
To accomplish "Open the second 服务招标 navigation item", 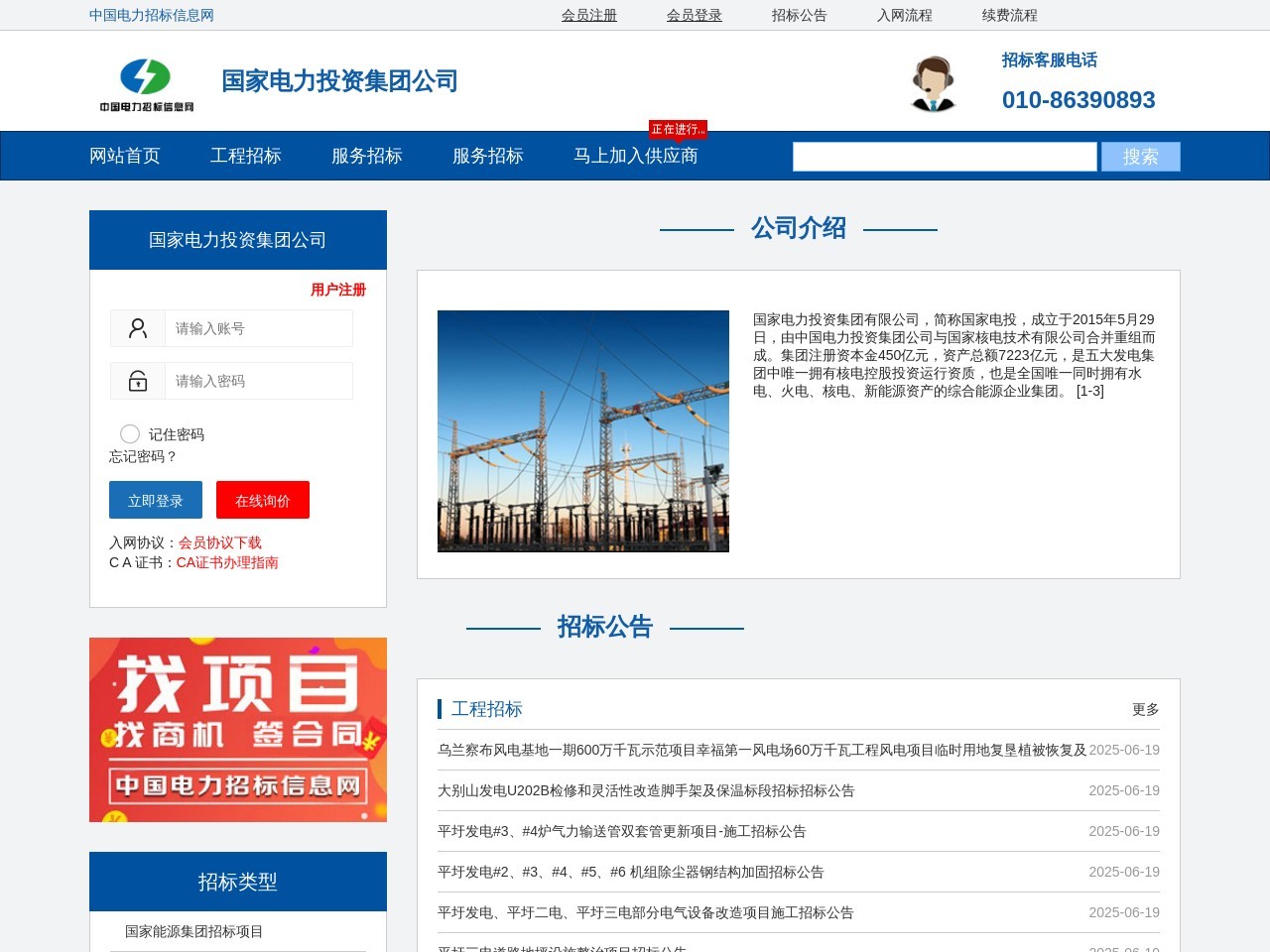I will coord(488,156).
